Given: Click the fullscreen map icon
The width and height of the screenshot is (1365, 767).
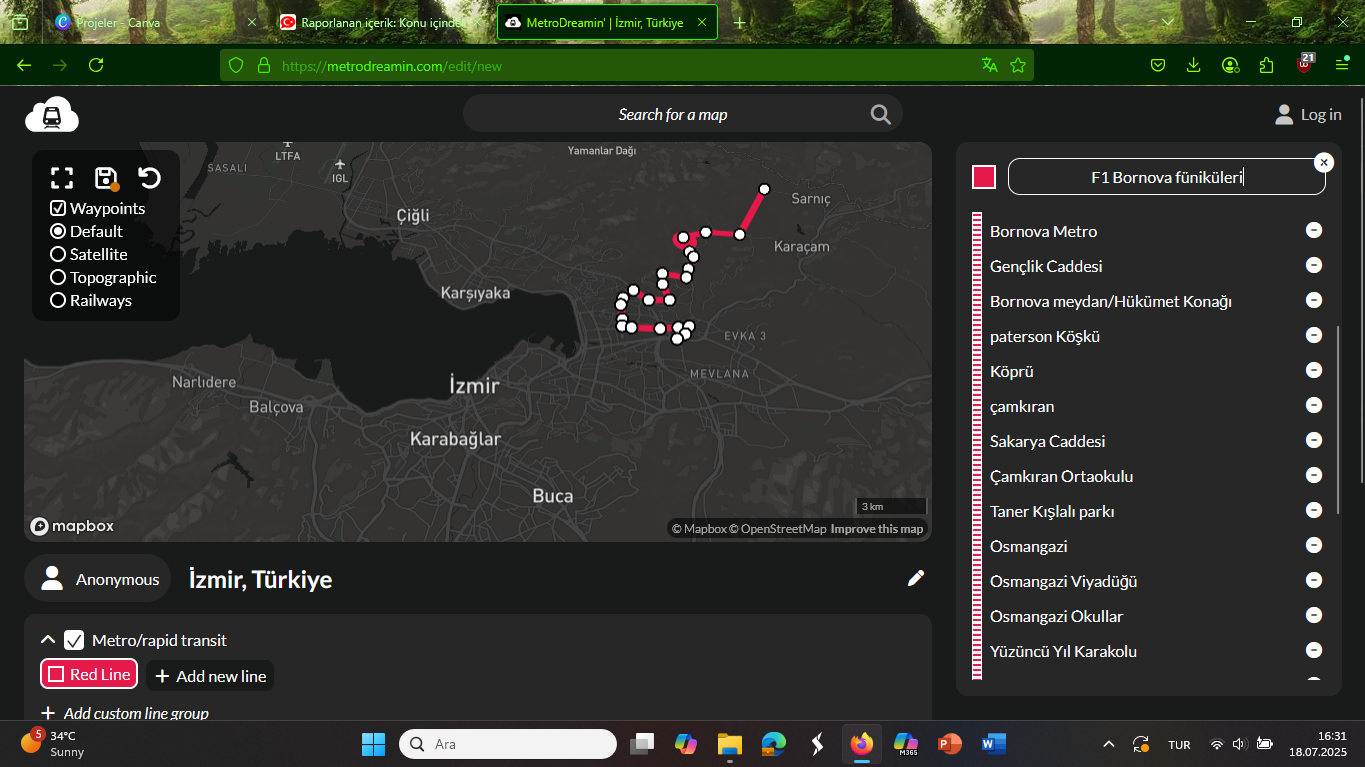Looking at the screenshot, I should 62,178.
